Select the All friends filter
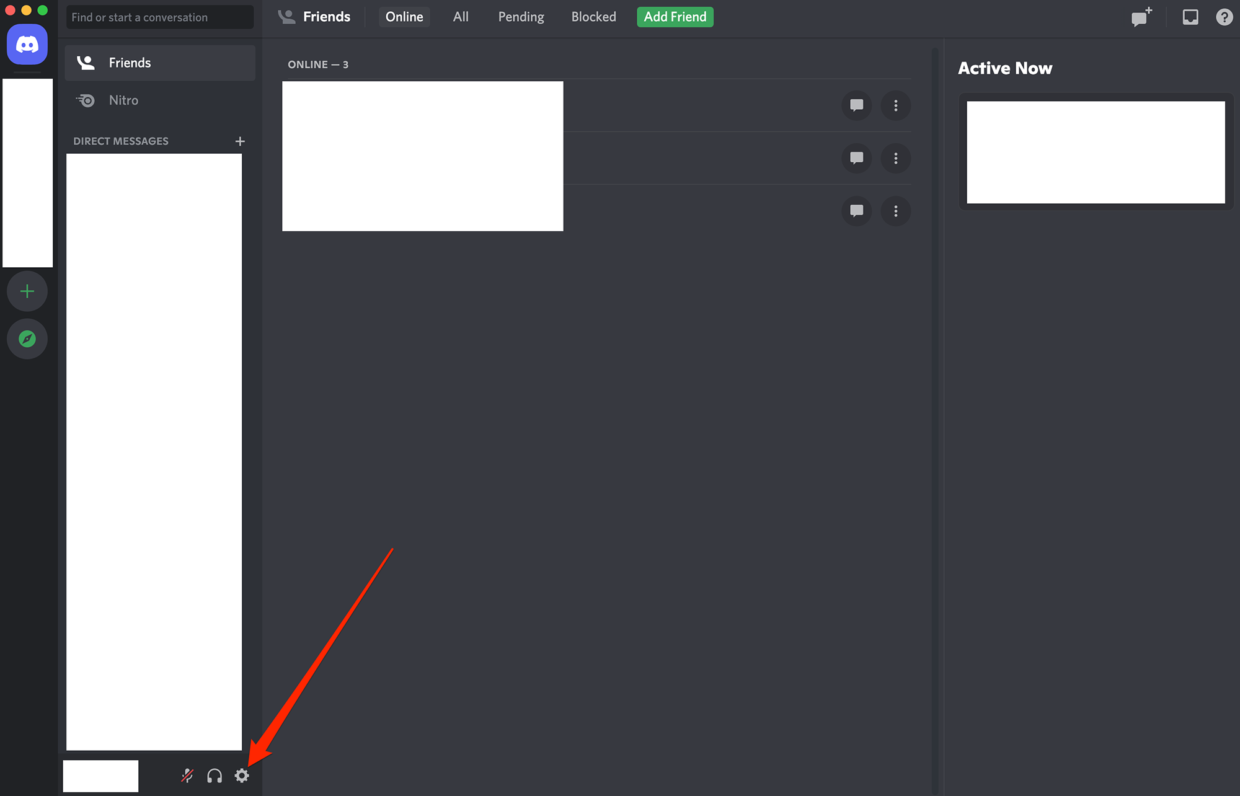1240x796 pixels. coord(460,16)
